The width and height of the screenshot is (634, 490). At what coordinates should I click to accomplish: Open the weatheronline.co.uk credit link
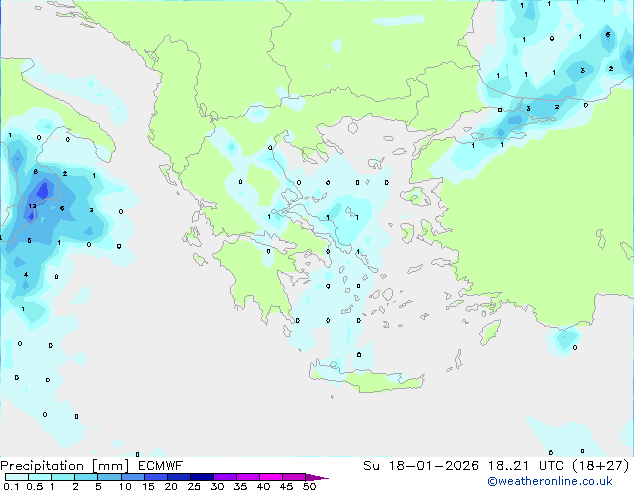point(550,481)
